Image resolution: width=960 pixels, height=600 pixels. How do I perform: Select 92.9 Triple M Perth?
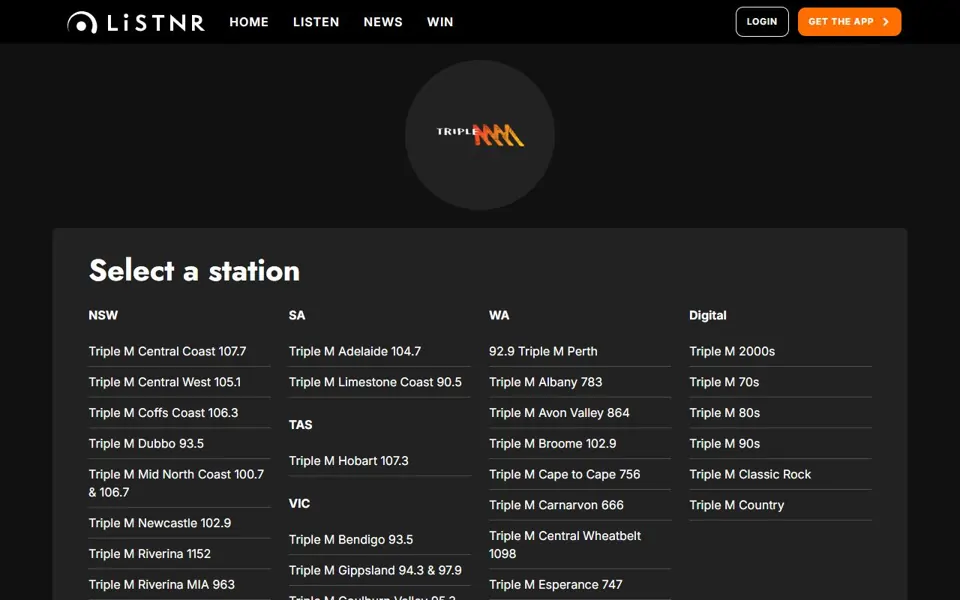click(543, 351)
